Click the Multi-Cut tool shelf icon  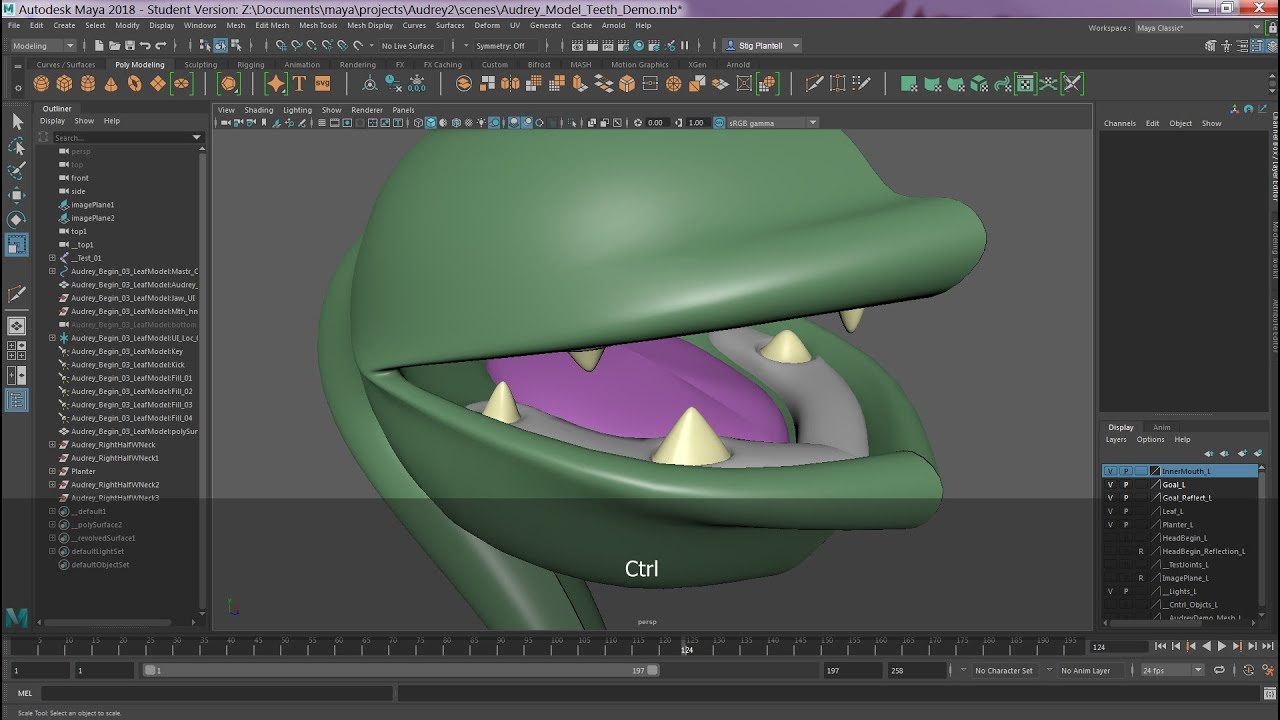(x=814, y=84)
